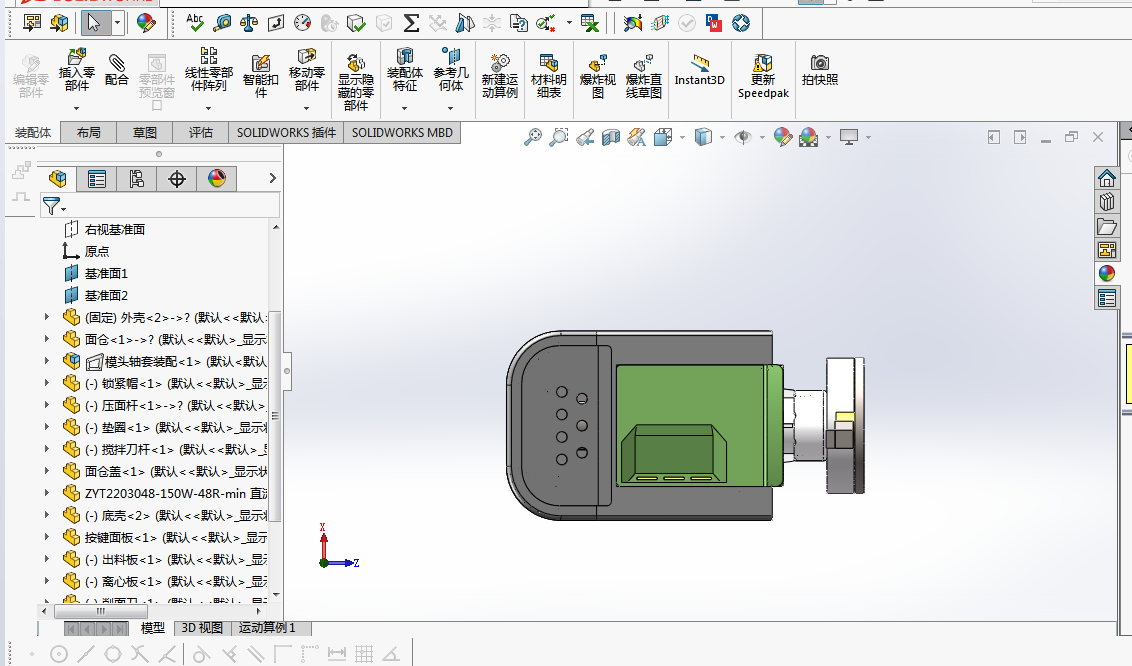Click the Edit Appearance color ball icon
1132x666 pixels.
[x=783, y=136]
